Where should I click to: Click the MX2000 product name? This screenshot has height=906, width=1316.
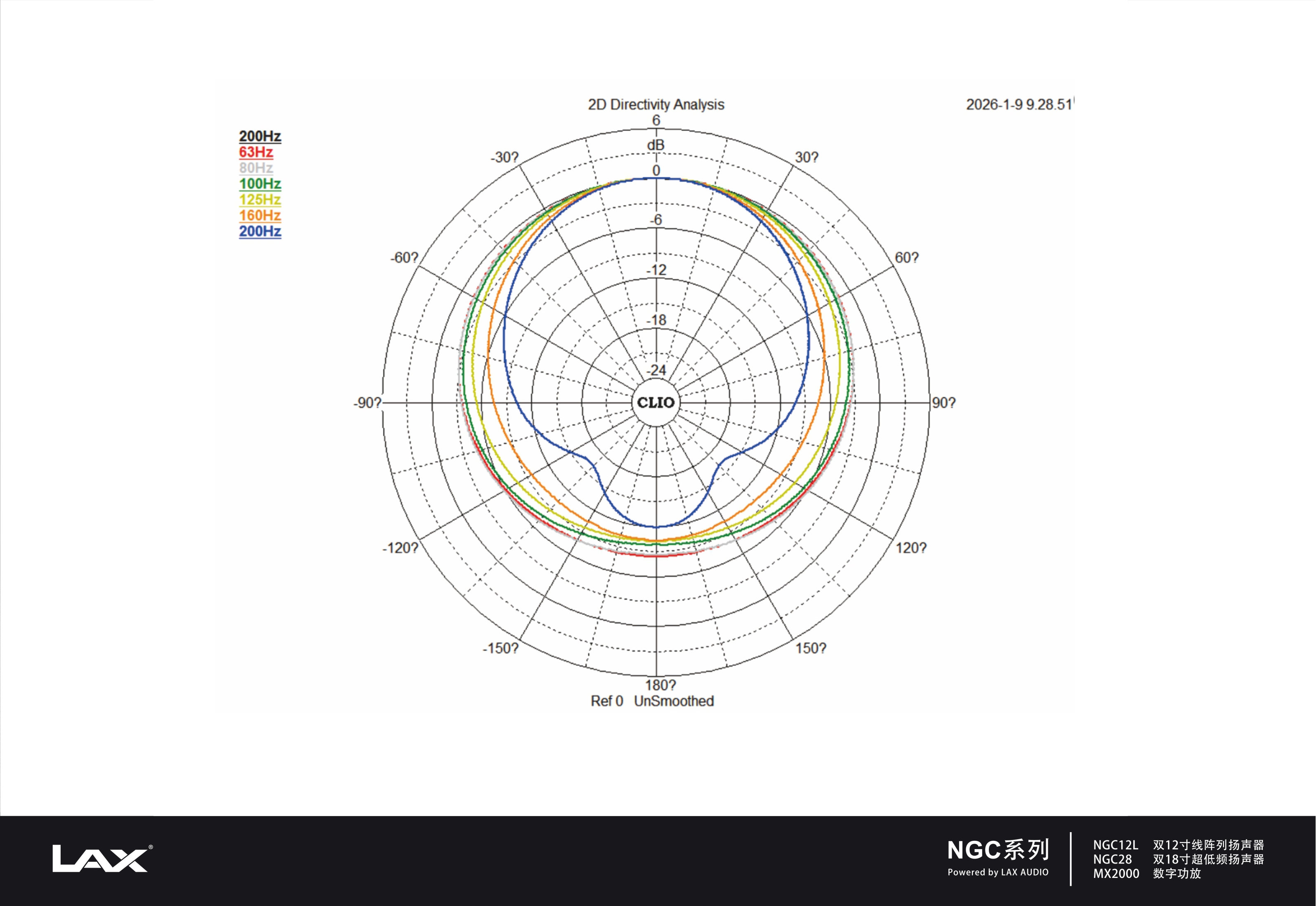[1116, 874]
